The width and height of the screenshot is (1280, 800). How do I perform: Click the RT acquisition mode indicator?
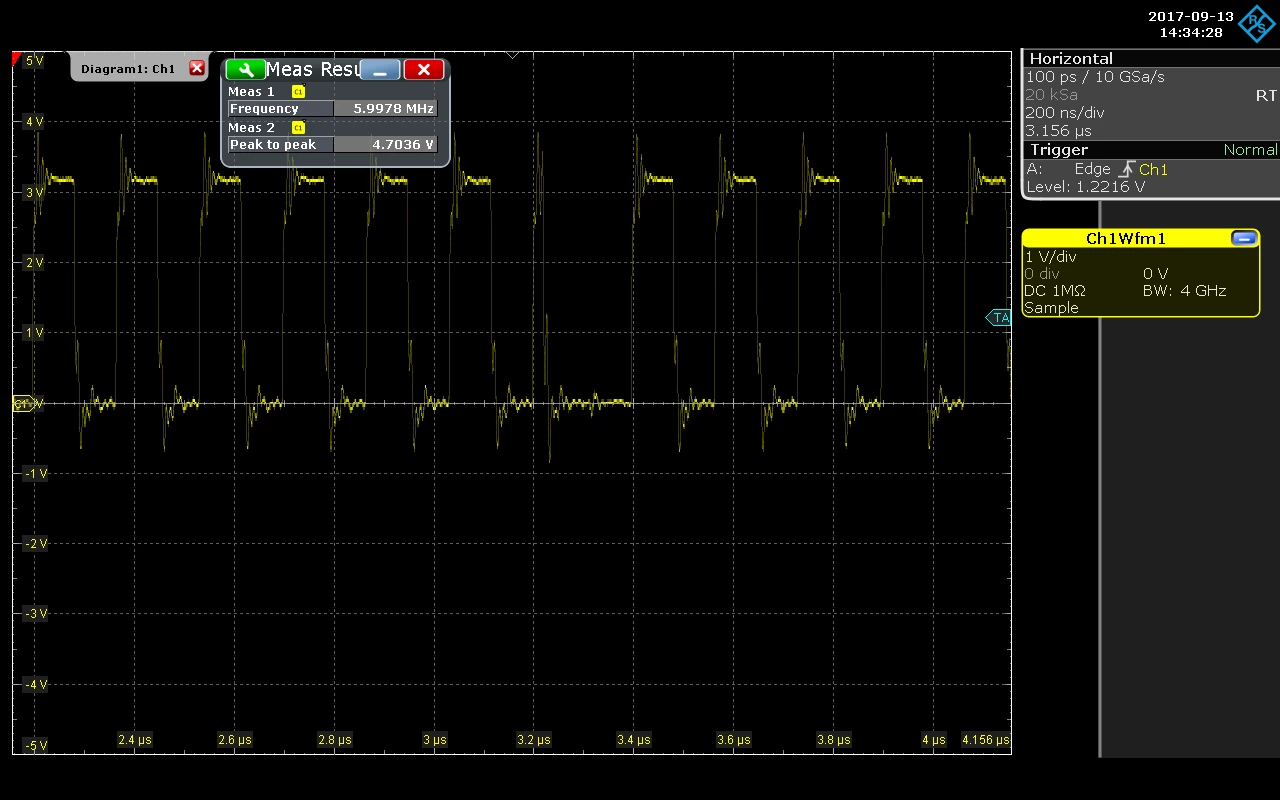1266,96
